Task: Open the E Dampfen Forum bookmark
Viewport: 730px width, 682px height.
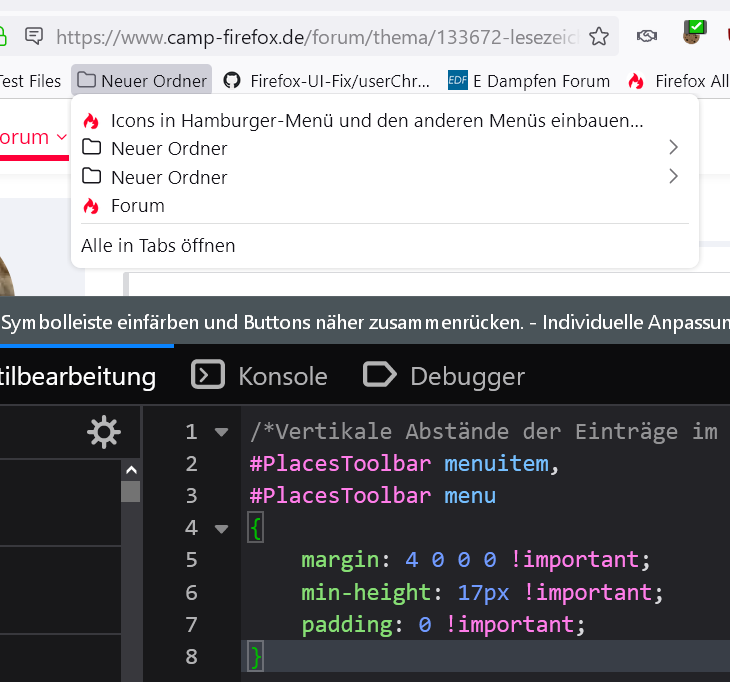Action: click(x=529, y=81)
